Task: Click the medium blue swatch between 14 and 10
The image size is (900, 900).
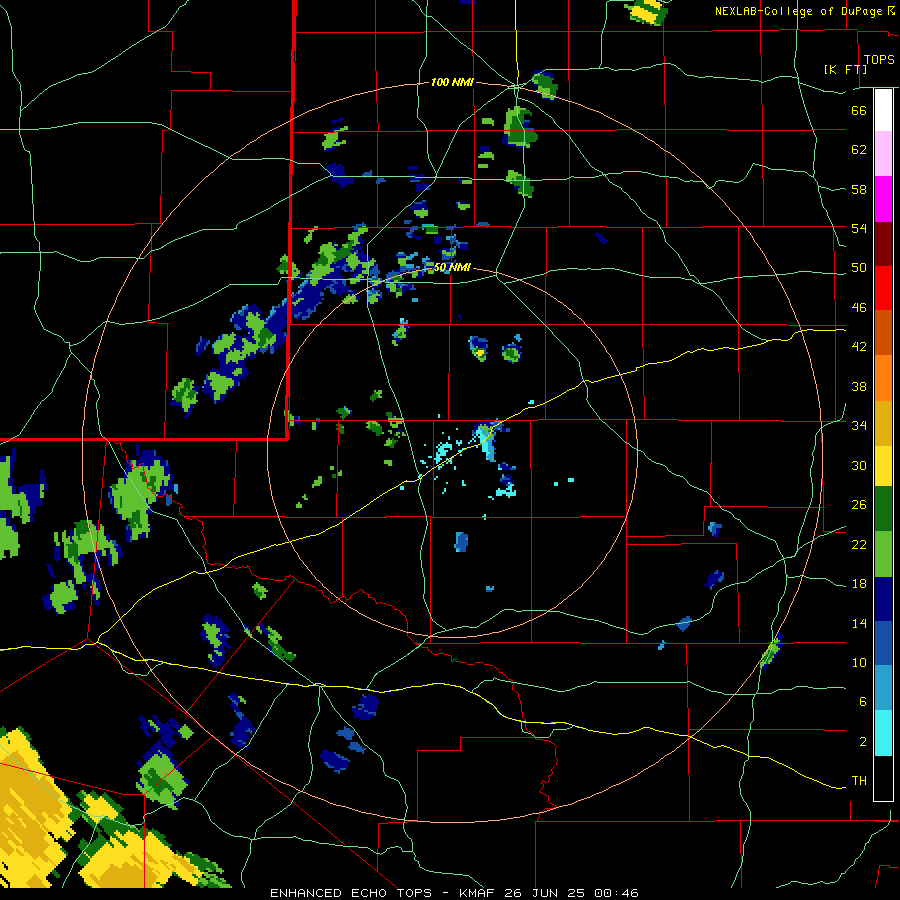Action: coord(883,643)
